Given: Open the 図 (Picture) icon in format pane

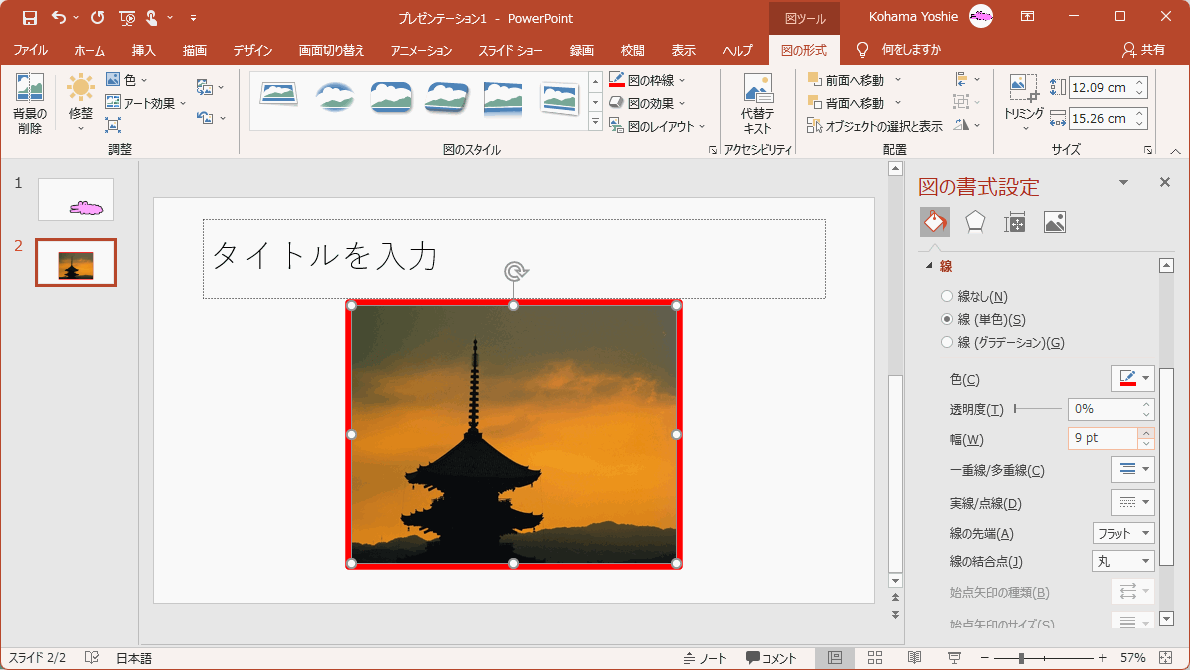Looking at the screenshot, I should click(1055, 222).
